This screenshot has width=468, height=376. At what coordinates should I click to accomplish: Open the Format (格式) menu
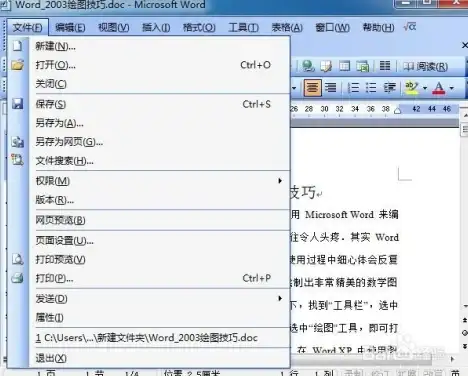point(199,27)
